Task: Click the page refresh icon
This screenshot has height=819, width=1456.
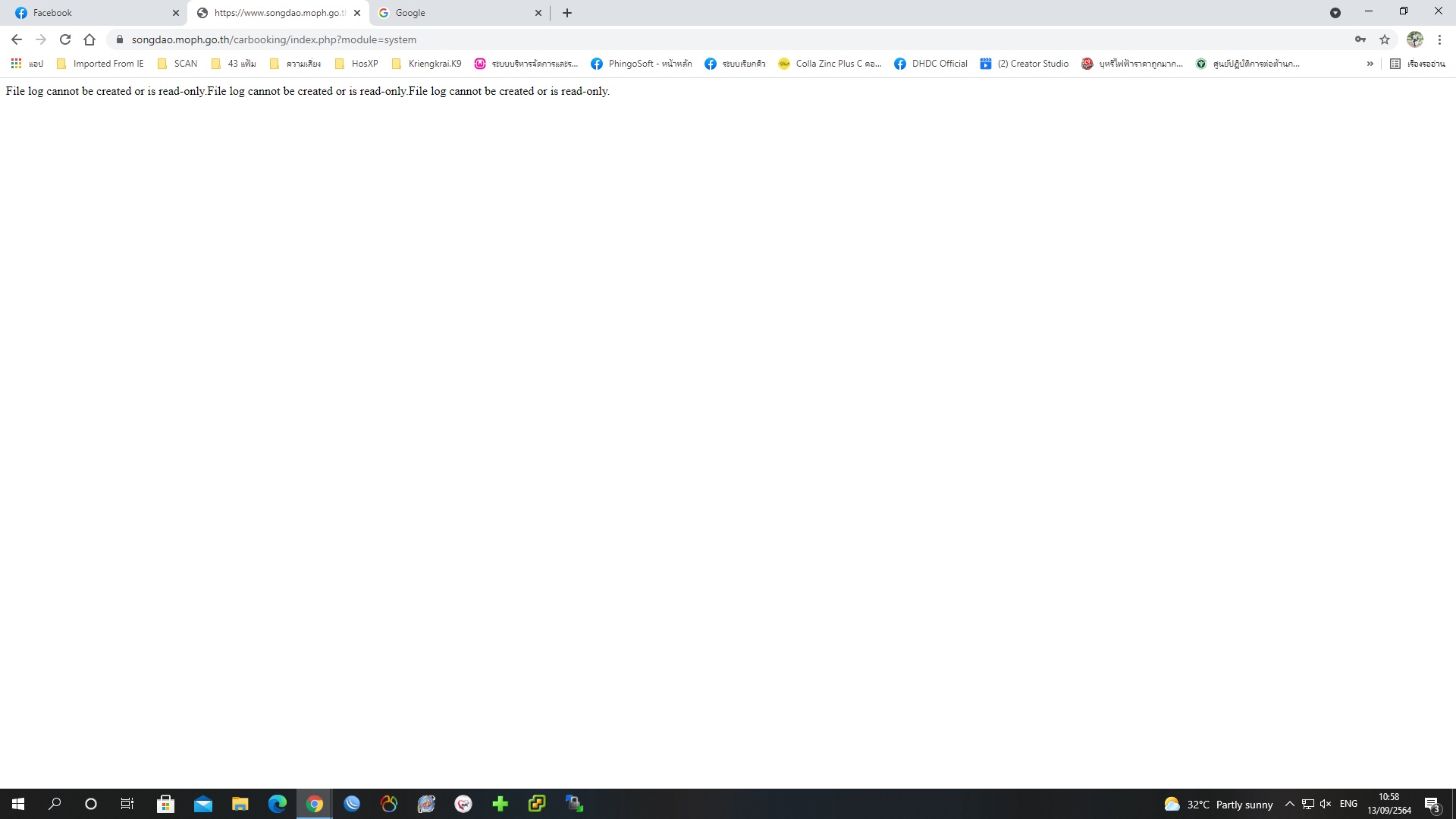Action: pos(64,39)
